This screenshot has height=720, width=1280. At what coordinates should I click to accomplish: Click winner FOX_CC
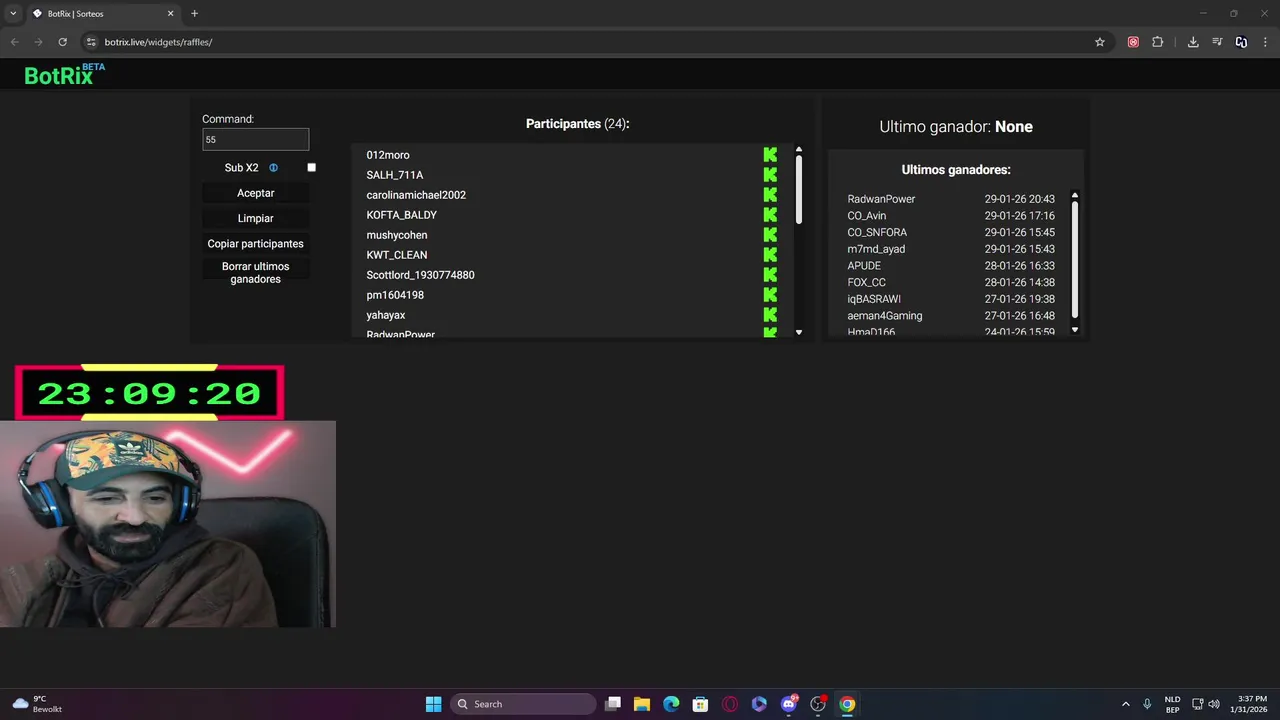point(867,282)
